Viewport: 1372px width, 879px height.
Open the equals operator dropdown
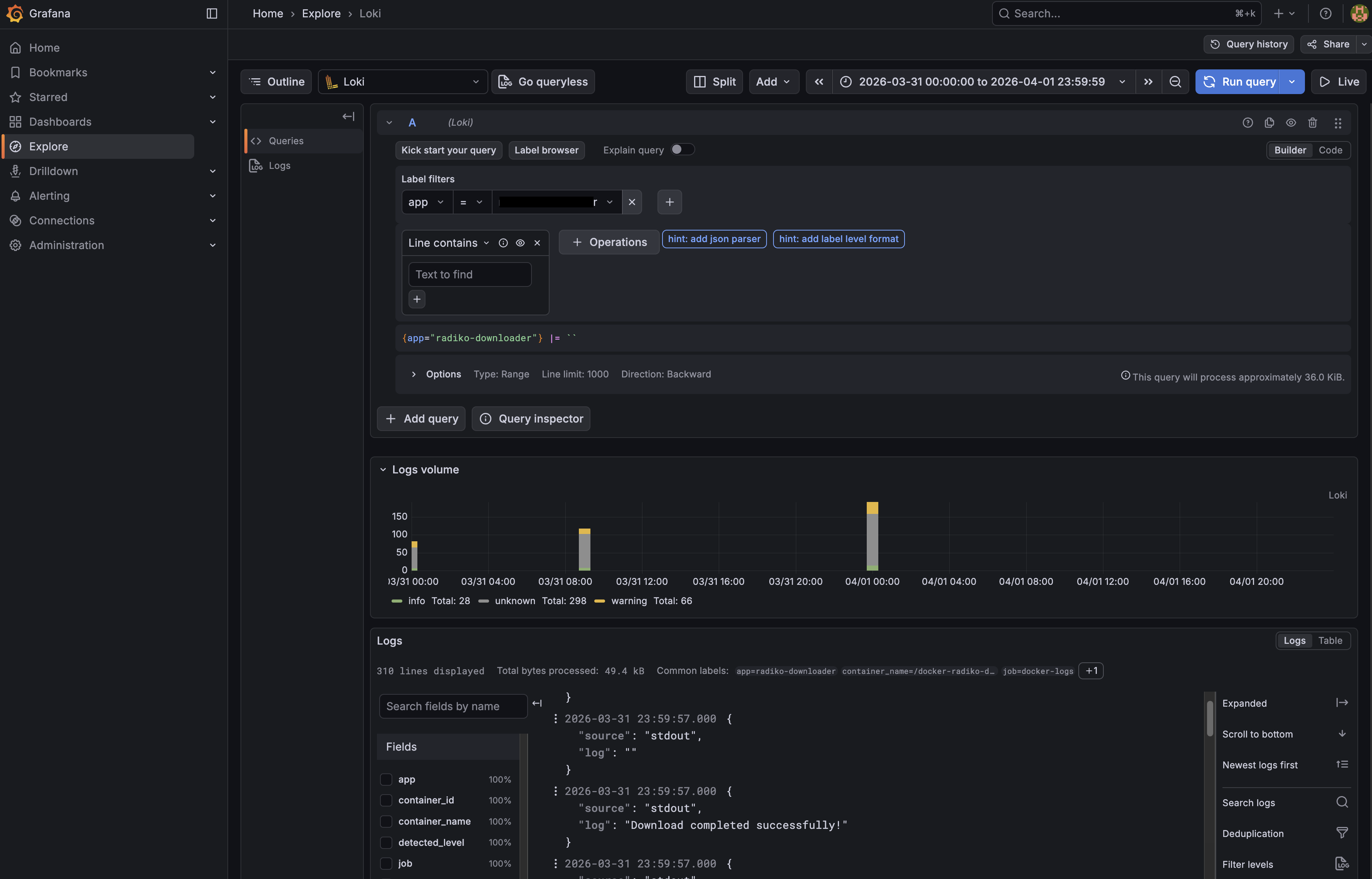[472, 202]
